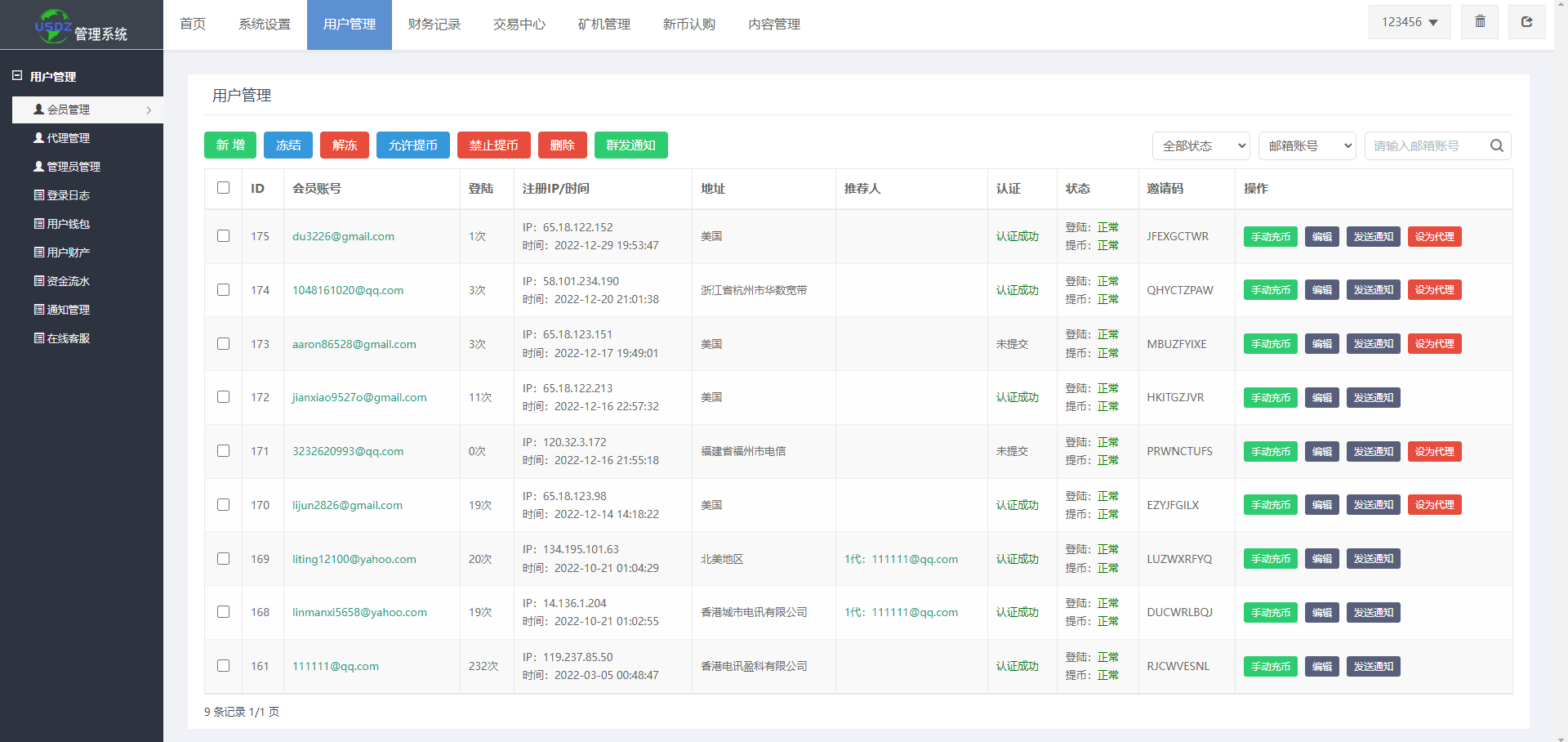Click the trash icon in top bar
Screen dimensions: 1568x742
1480,22
